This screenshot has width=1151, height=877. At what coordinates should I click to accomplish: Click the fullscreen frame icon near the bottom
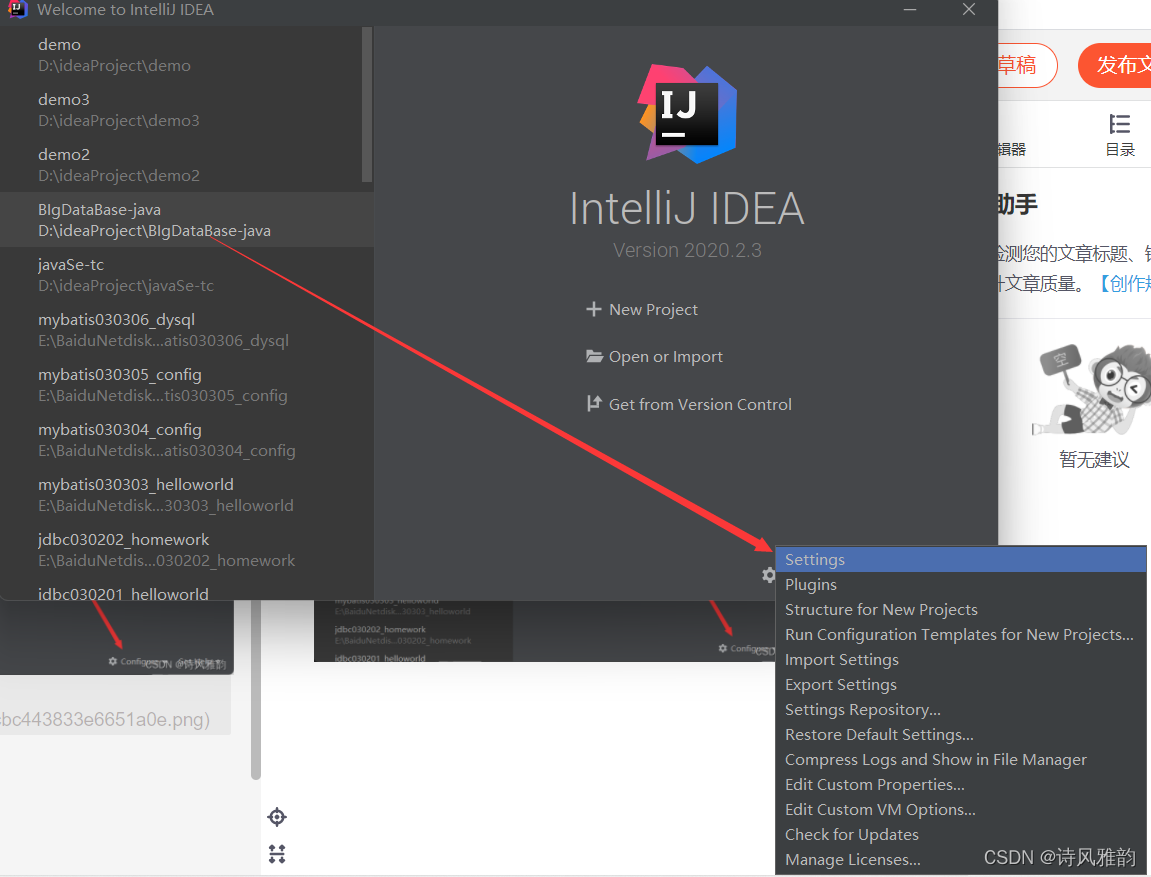coord(277,854)
